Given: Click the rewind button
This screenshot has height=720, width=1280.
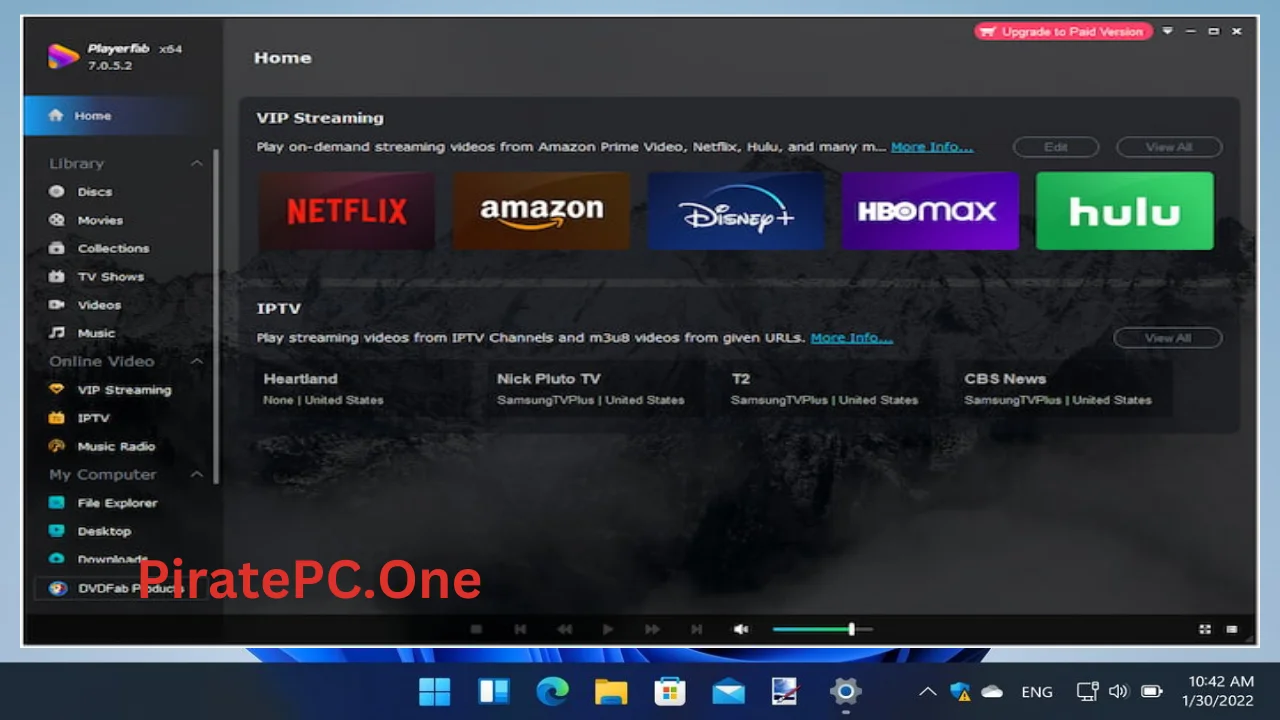Looking at the screenshot, I should [x=564, y=629].
